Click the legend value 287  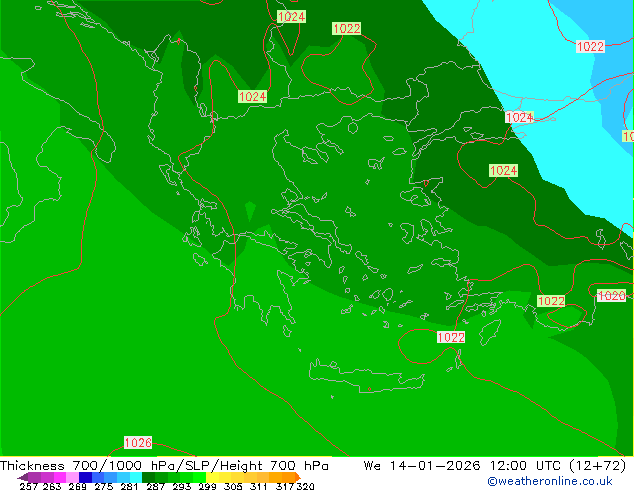pyautogui.click(x=155, y=486)
